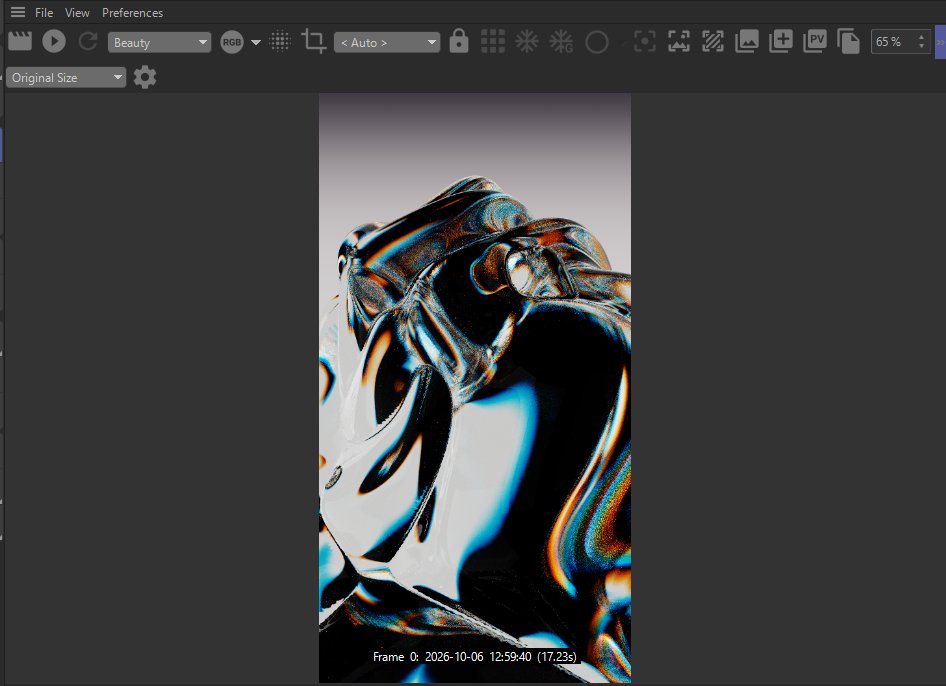Click the refresh render icon

point(88,42)
